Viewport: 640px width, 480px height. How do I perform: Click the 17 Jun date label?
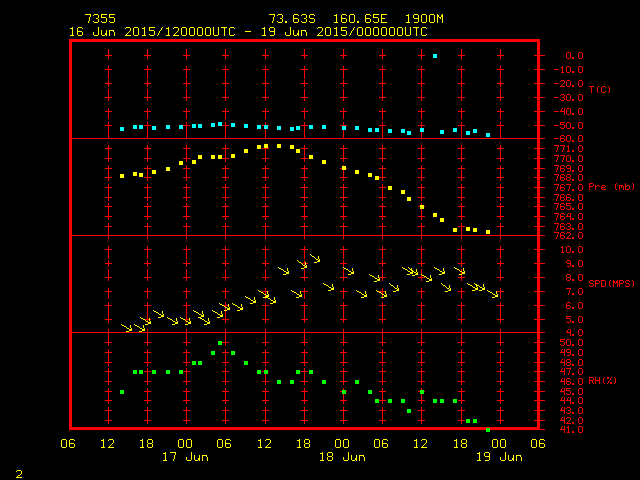click(x=185, y=457)
